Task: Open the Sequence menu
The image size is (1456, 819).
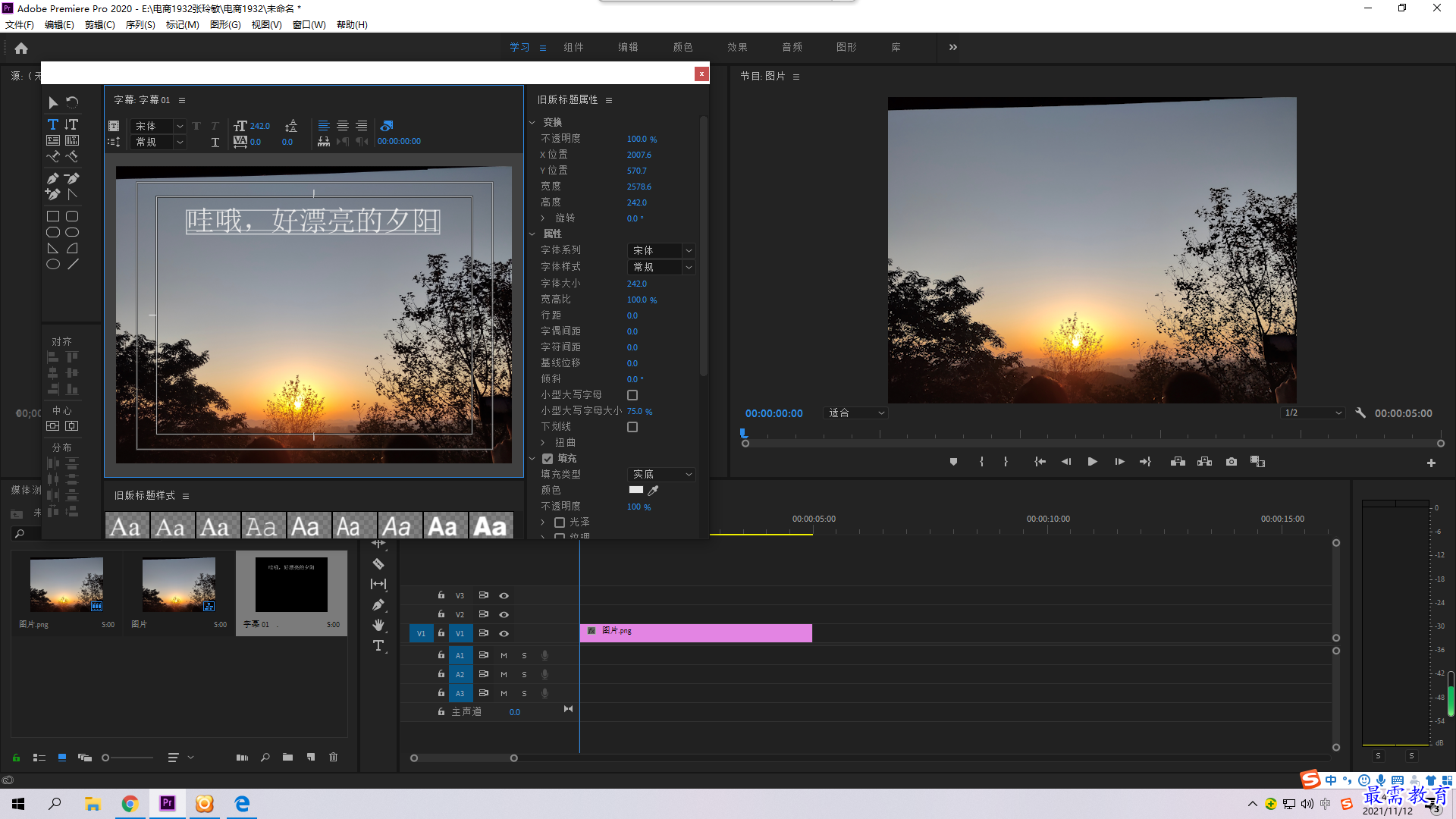Action: click(140, 25)
